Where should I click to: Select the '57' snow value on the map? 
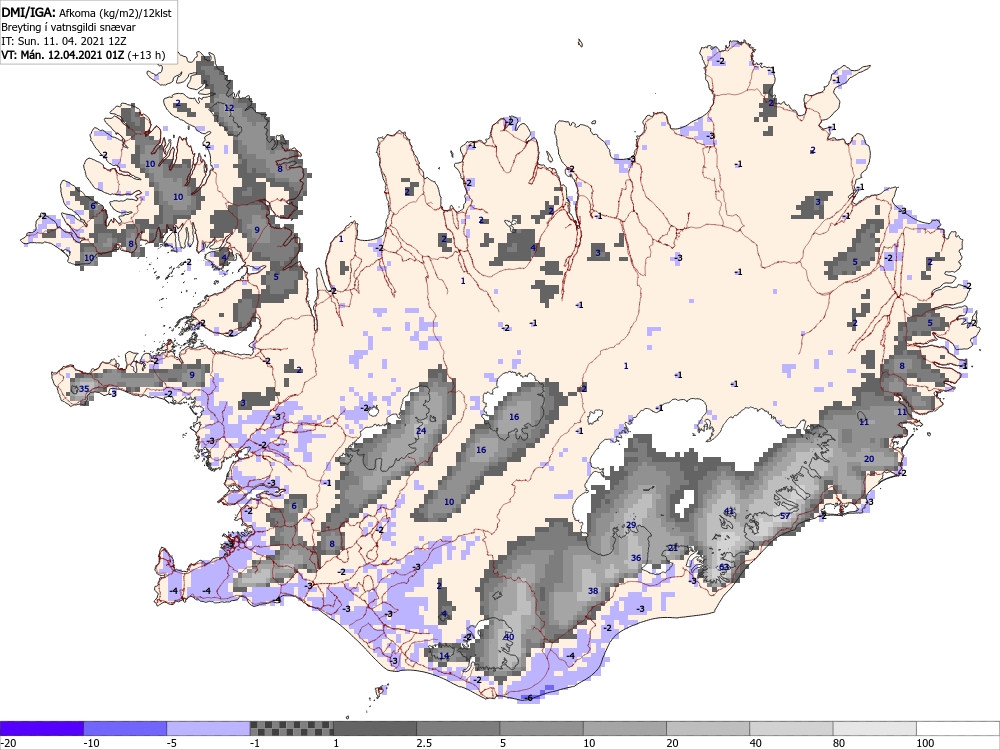(785, 516)
